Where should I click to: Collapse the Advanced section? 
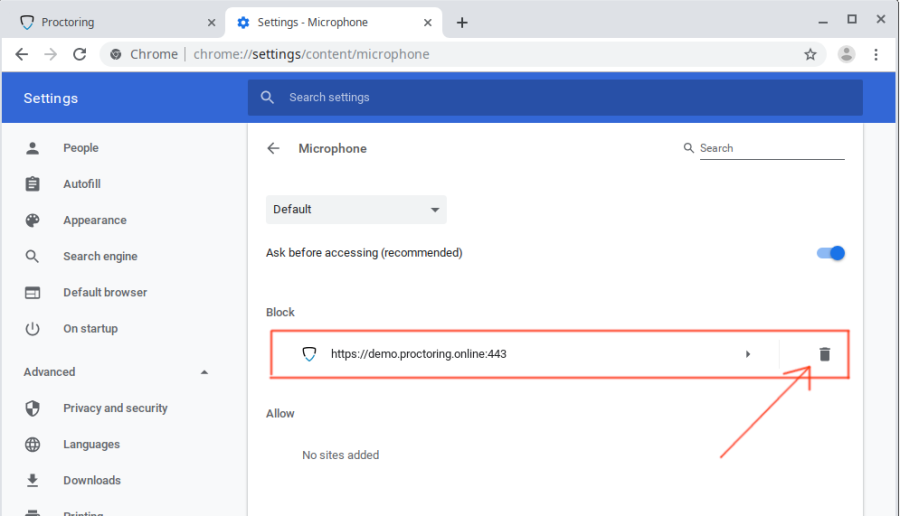[204, 372]
